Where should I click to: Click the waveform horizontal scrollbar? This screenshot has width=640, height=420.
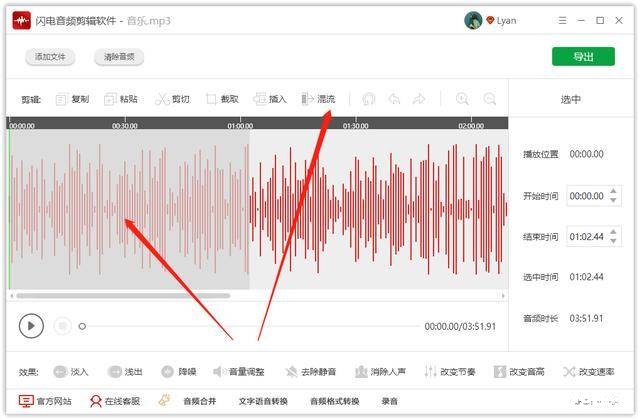click(x=123, y=296)
